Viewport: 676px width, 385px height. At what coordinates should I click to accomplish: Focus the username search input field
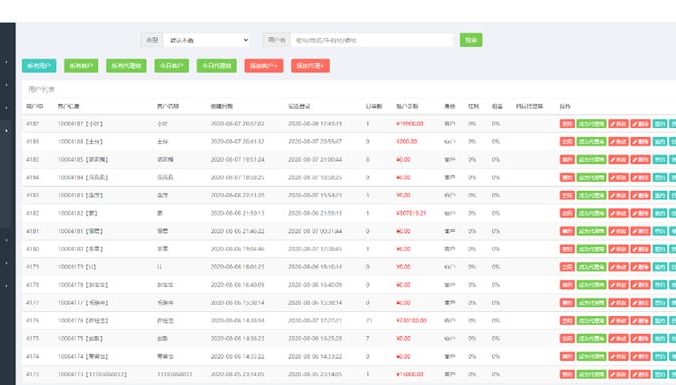coord(372,40)
